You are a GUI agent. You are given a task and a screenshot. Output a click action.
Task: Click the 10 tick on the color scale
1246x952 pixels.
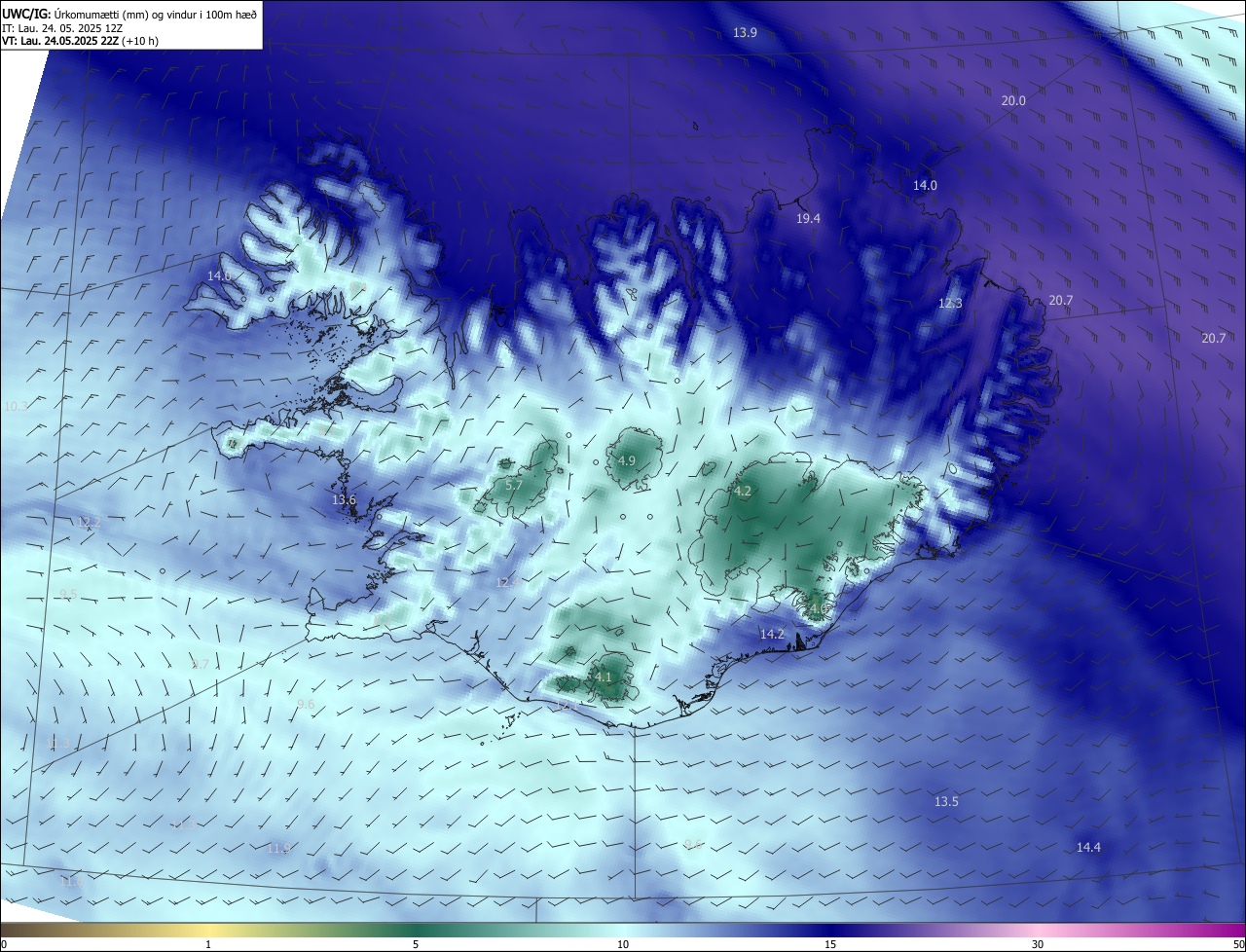(x=623, y=945)
